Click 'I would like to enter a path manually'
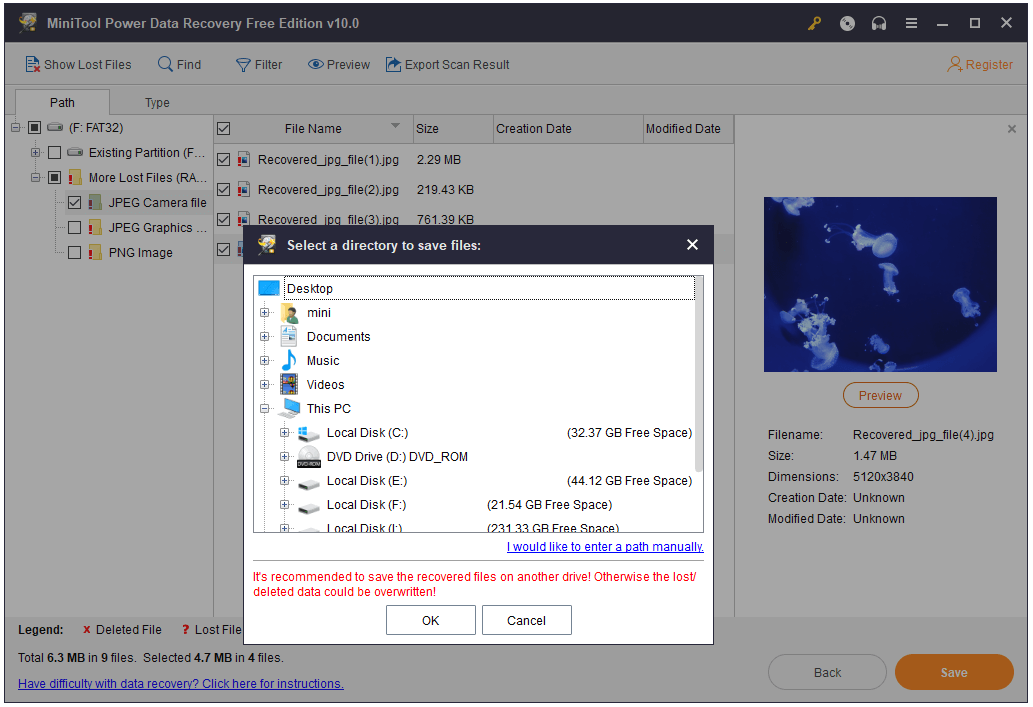This screenshot has width=1033, height=707. pyautogui.click(x=605, y=547)
